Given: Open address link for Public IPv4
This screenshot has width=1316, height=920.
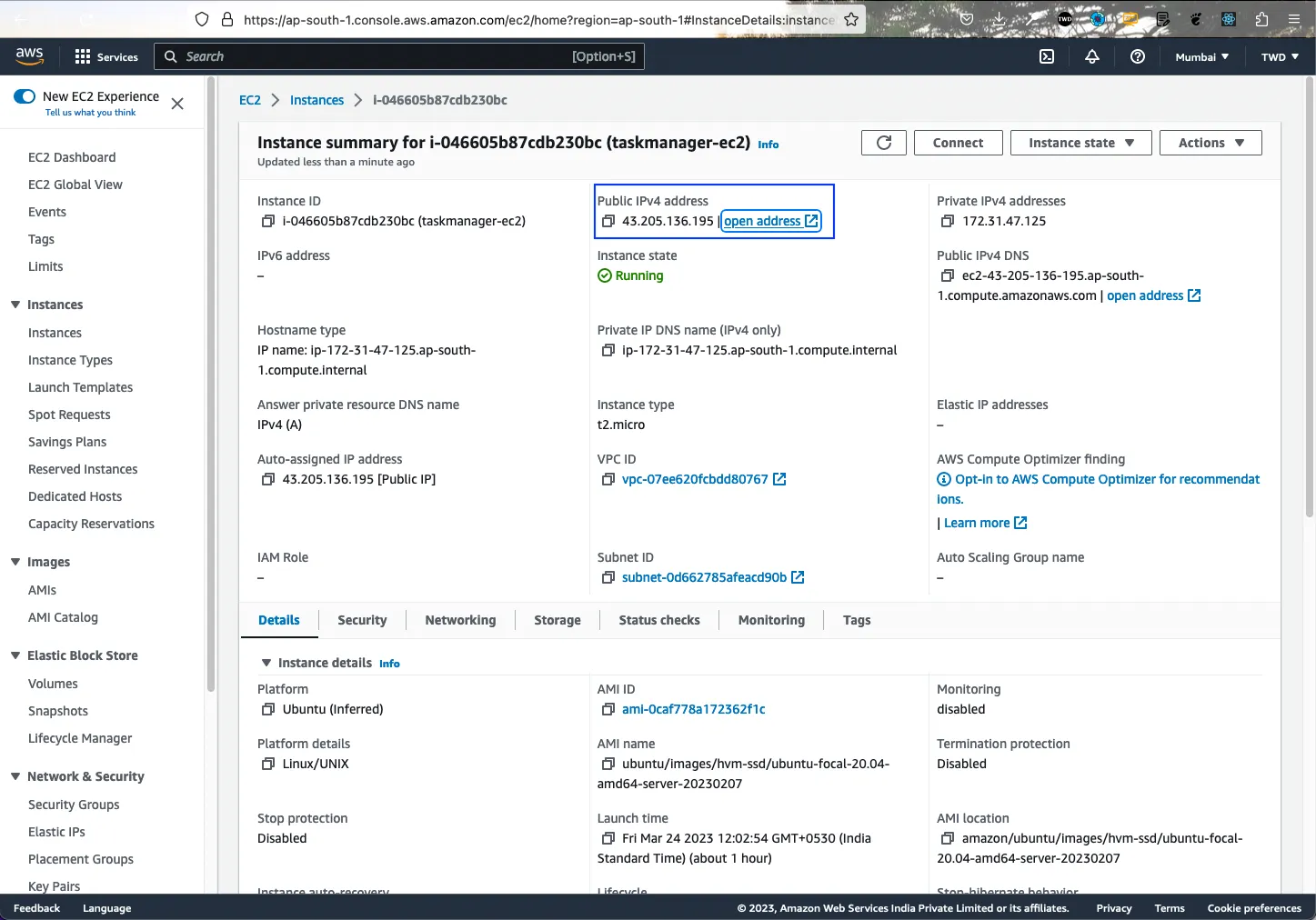Looking at the screenshot, I should (x=771, y=221).
